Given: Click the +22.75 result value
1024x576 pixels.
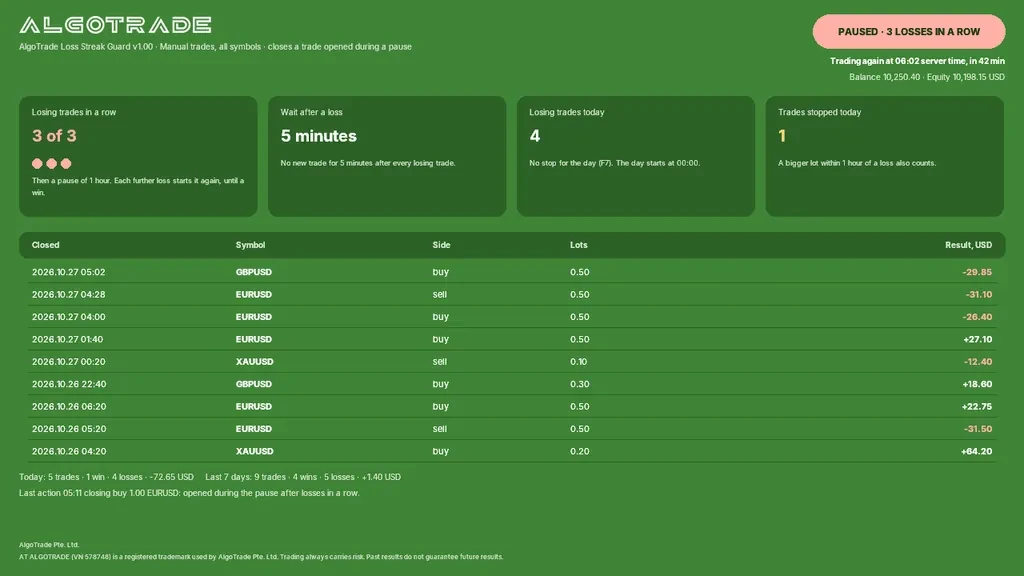Looking at the screenshot, I should click(x=977, y=406).
